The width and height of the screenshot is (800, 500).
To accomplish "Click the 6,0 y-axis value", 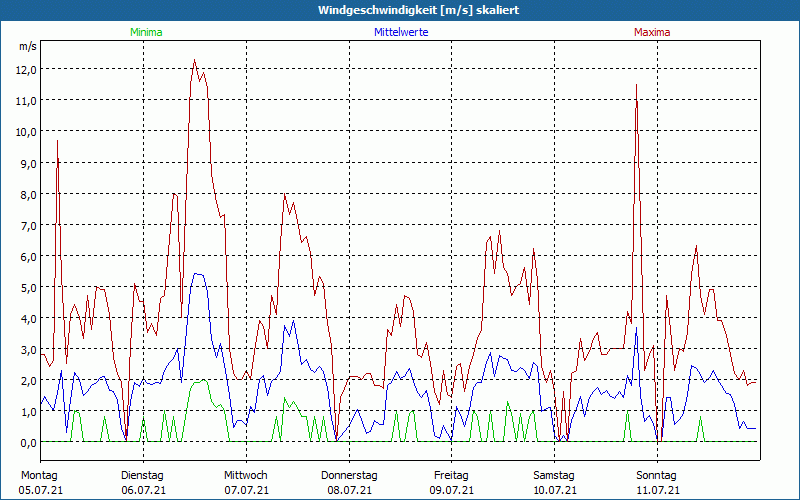I will point(27,256).
